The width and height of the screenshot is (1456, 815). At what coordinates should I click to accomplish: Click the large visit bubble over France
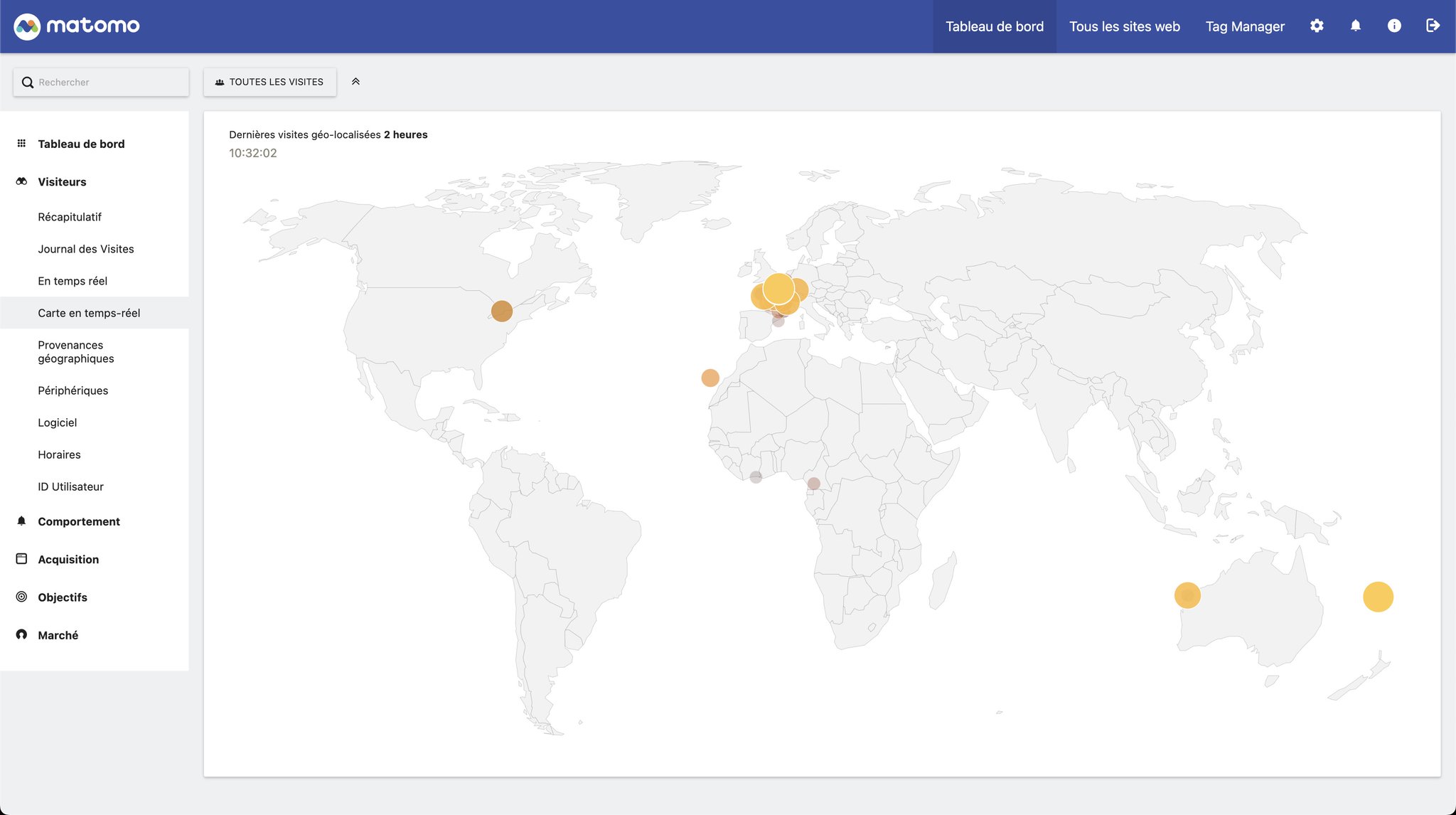point(778,289)
